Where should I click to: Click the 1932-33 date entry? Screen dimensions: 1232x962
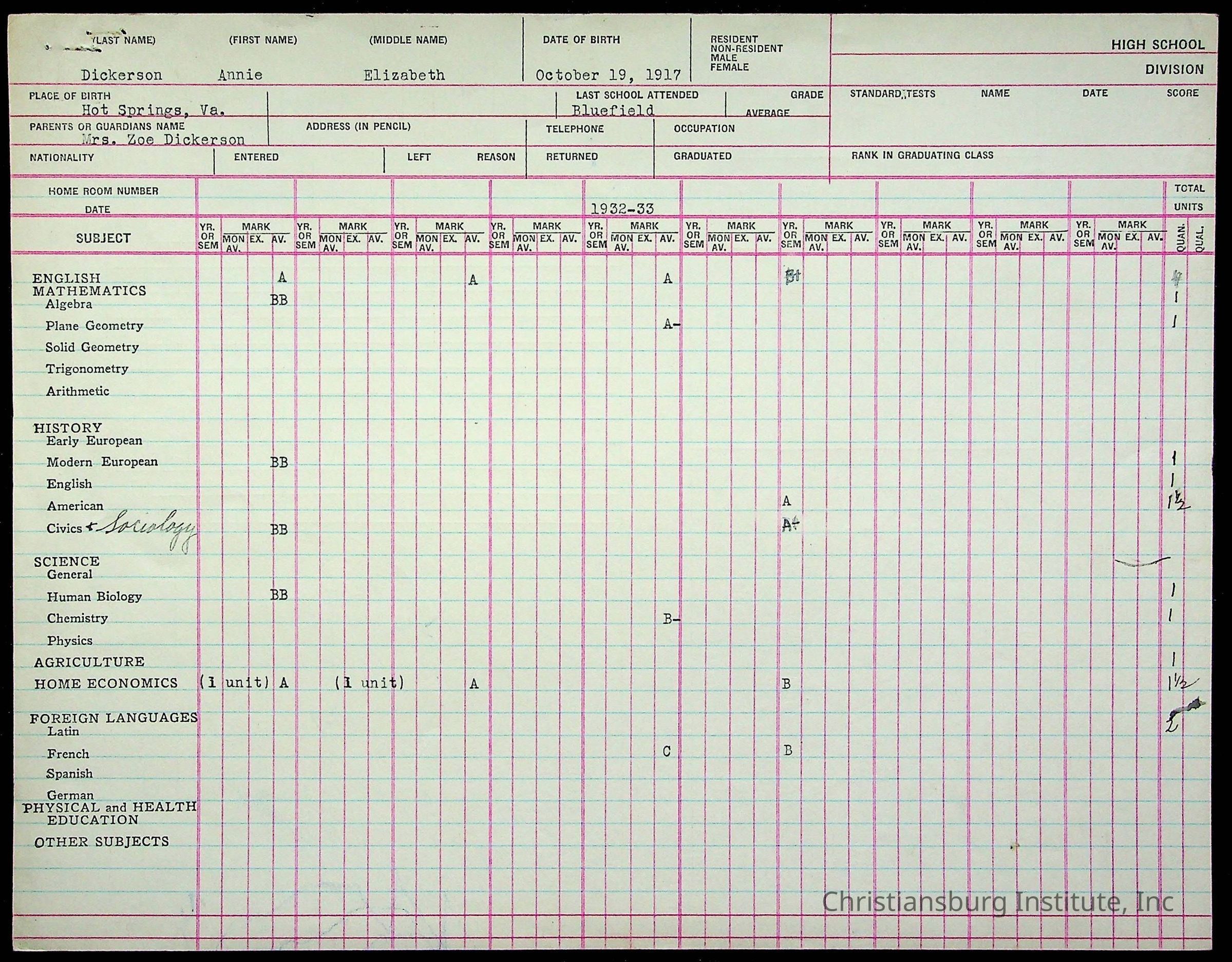coord(622,208)
